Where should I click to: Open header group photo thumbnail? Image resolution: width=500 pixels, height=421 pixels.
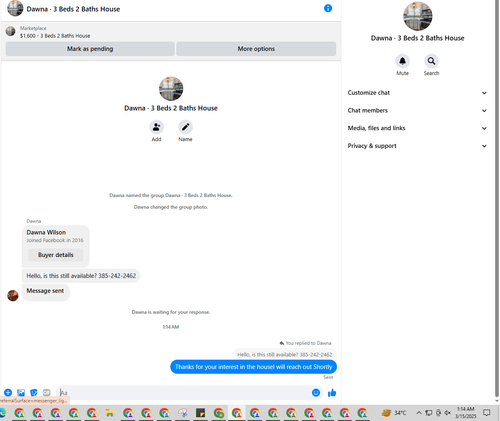(15, 8)
